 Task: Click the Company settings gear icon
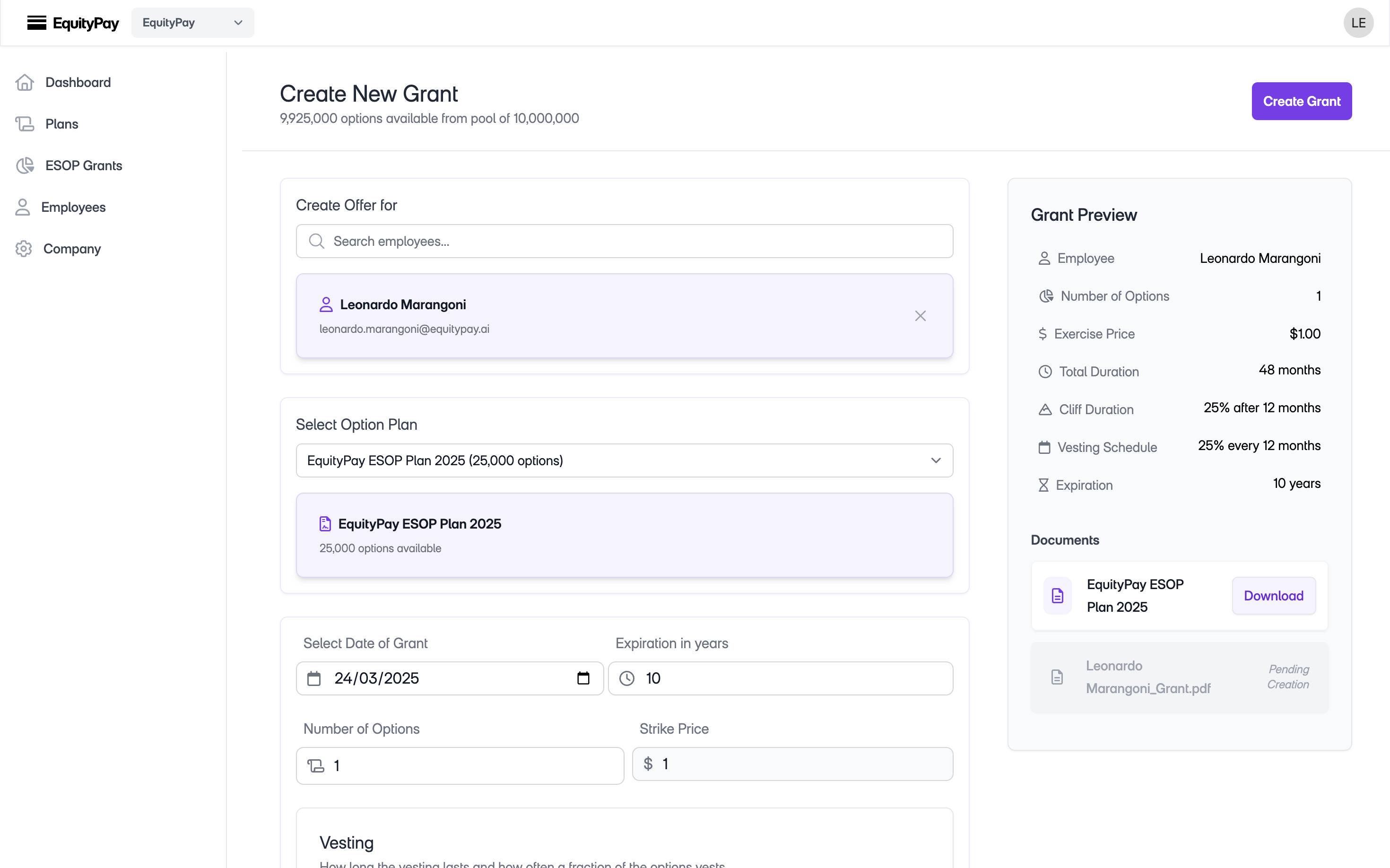(24, 249)
